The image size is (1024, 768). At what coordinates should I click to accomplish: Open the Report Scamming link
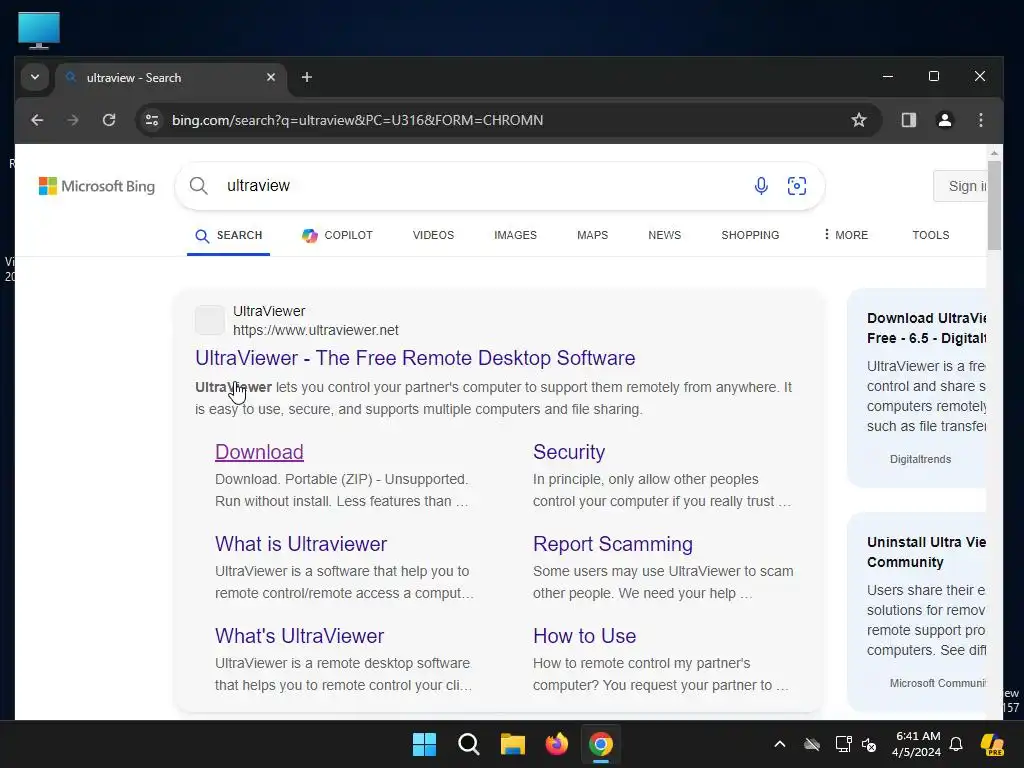(613, 544)
